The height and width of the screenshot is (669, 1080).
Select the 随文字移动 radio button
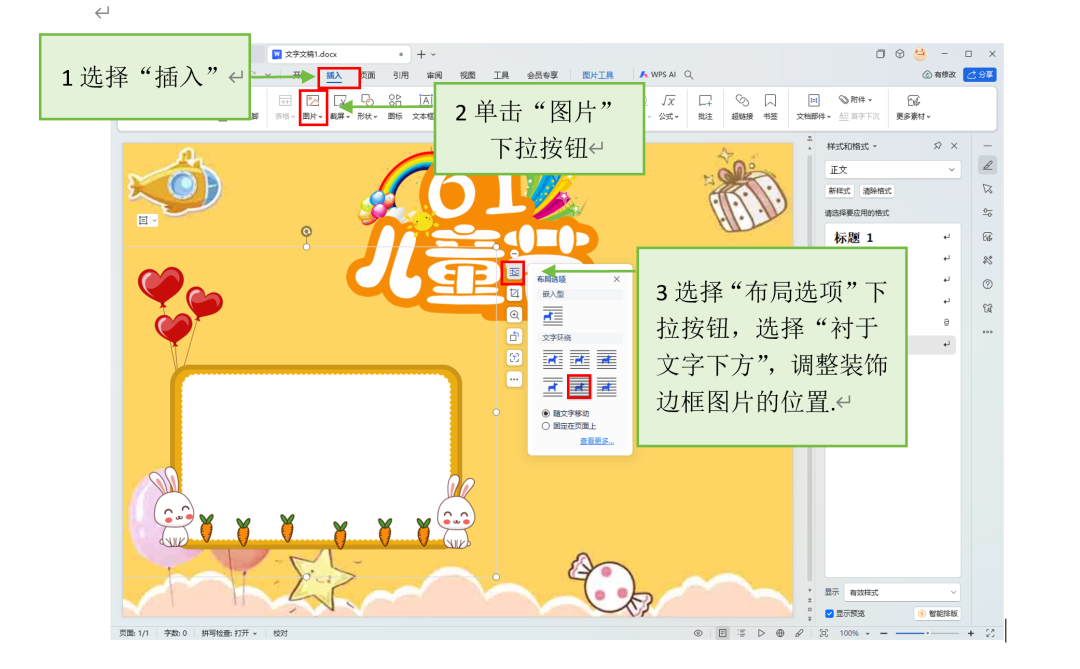[546, 413]
